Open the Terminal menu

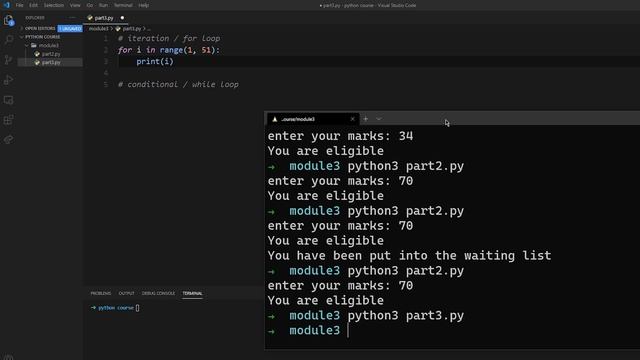pos(123,5)
